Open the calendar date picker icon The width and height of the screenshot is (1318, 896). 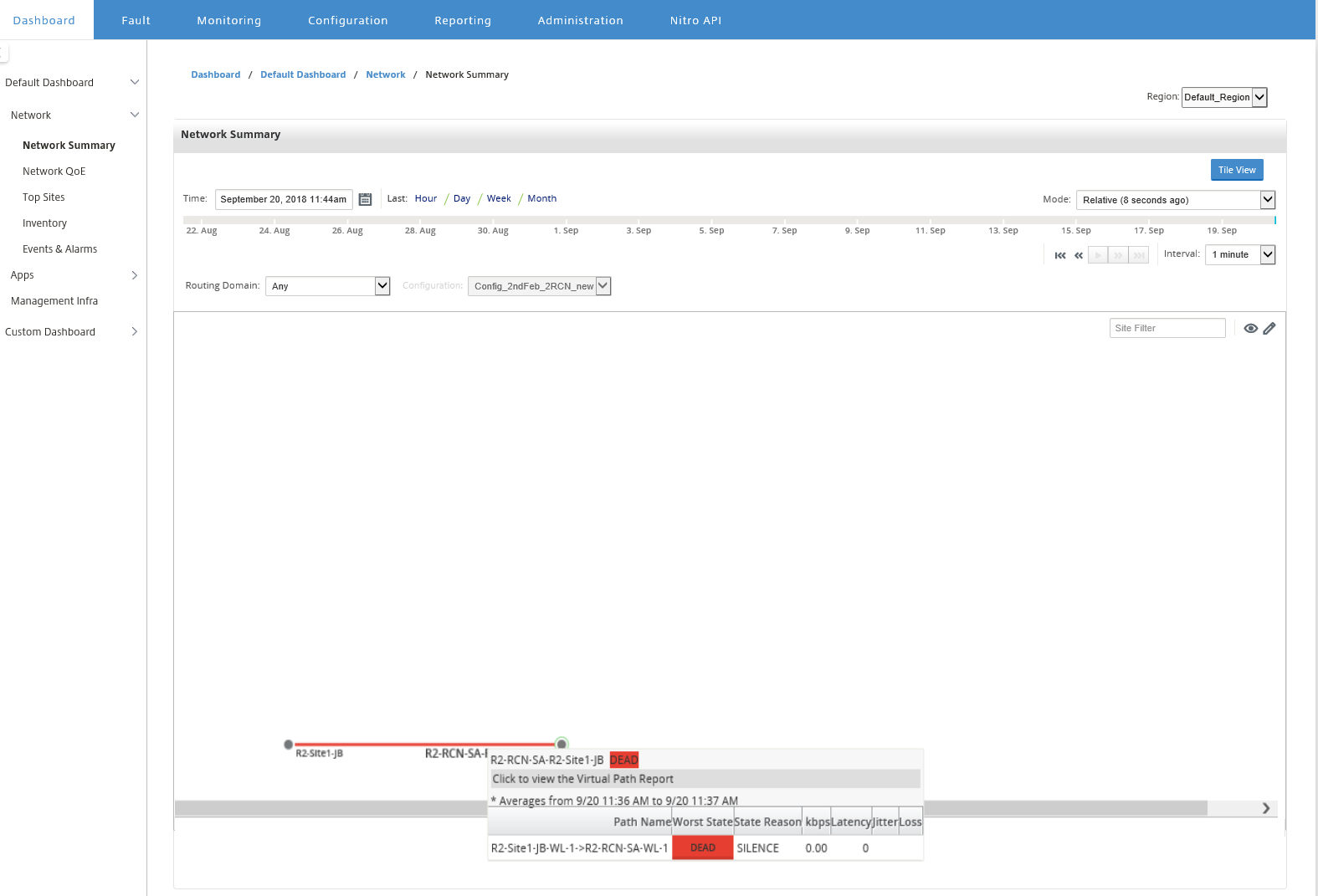(365, 199)
